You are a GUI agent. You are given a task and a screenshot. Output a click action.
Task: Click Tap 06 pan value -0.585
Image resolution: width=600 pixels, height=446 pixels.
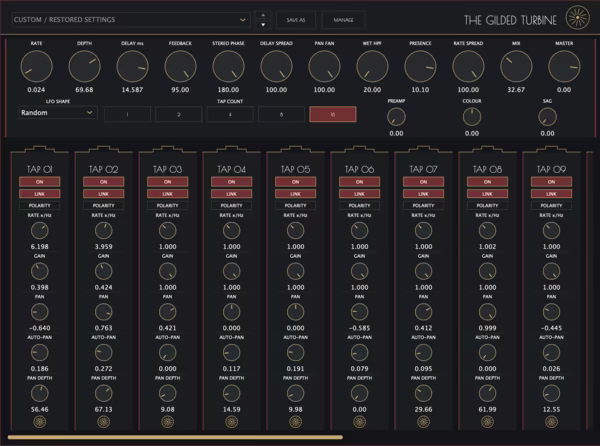(359, 328)
